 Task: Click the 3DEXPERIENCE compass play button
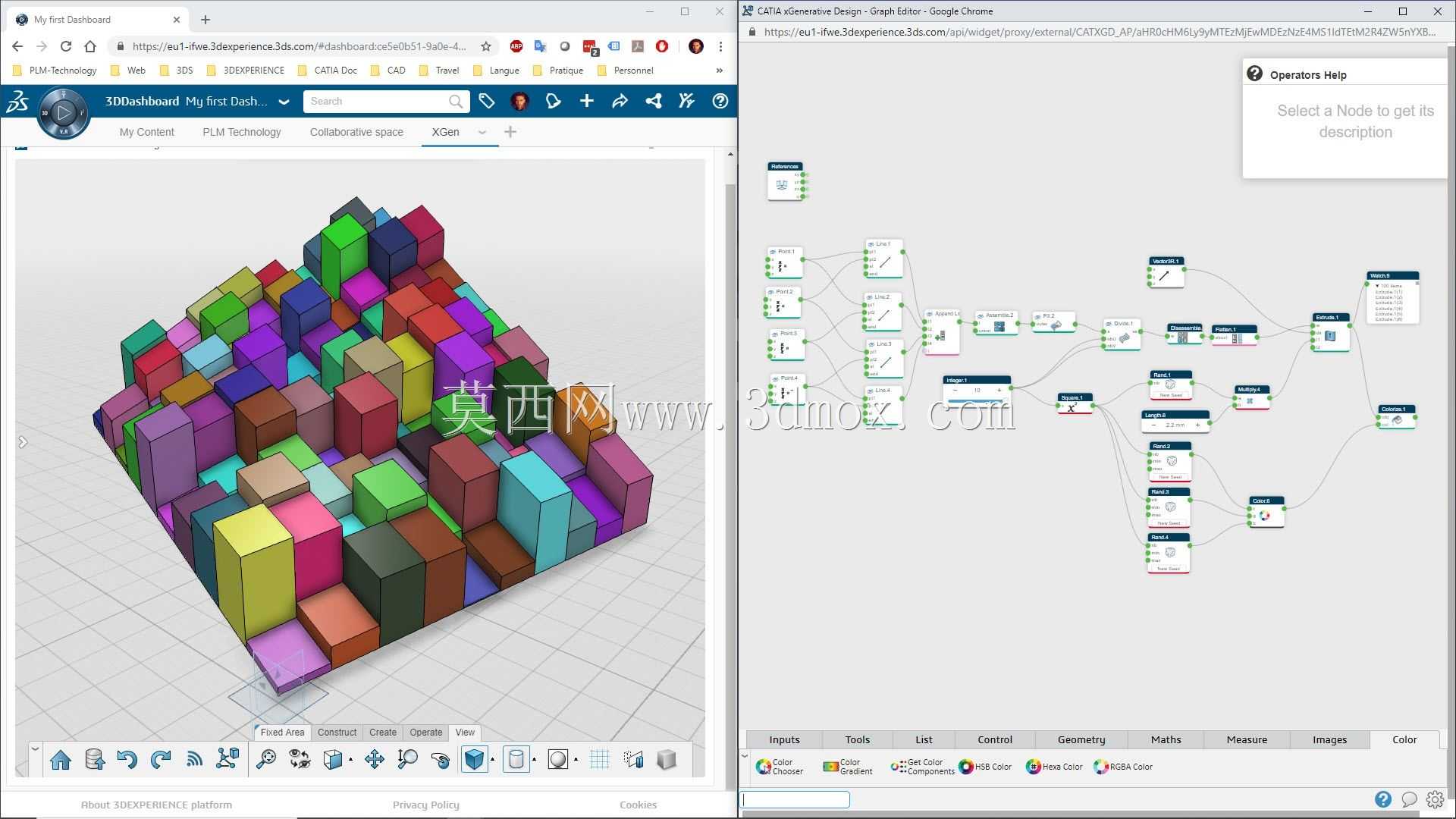(x=64, y=113)
